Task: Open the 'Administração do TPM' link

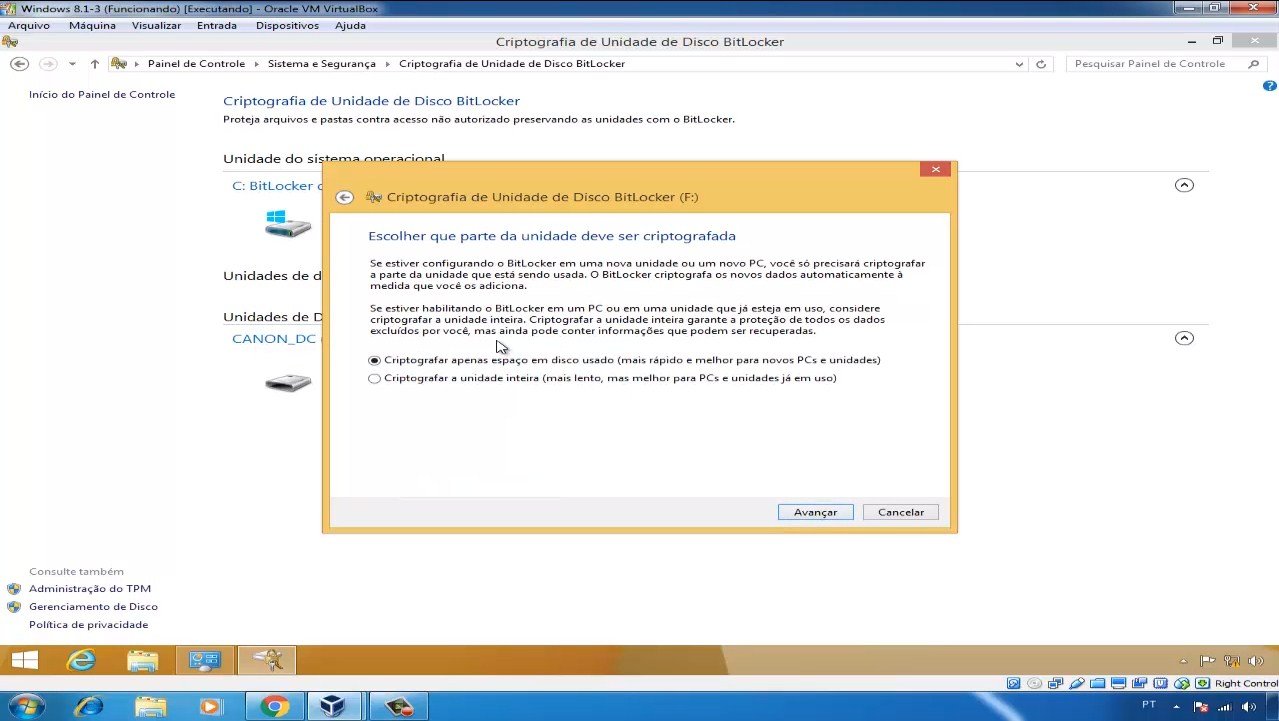Action: (x=90, y=589)
